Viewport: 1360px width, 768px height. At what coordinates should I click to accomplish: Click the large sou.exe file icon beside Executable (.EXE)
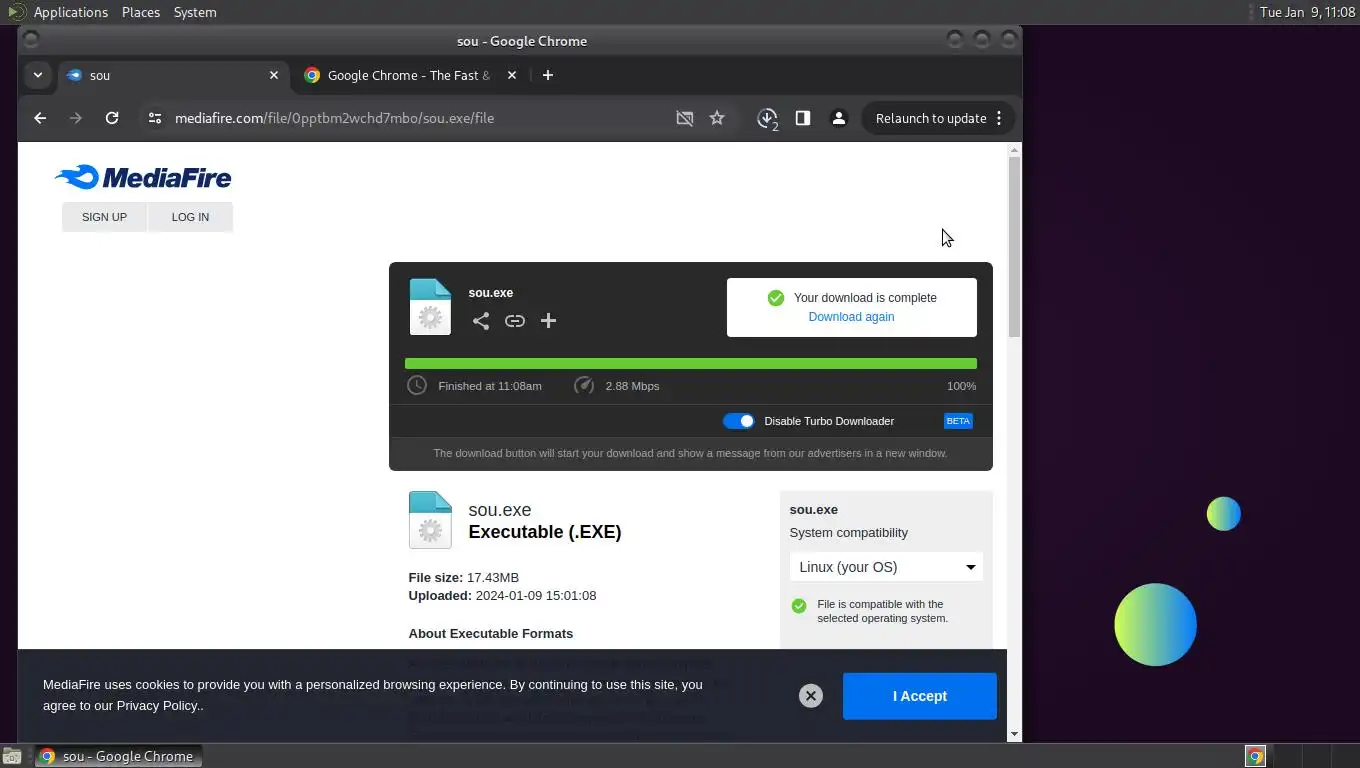click(430, 520)
